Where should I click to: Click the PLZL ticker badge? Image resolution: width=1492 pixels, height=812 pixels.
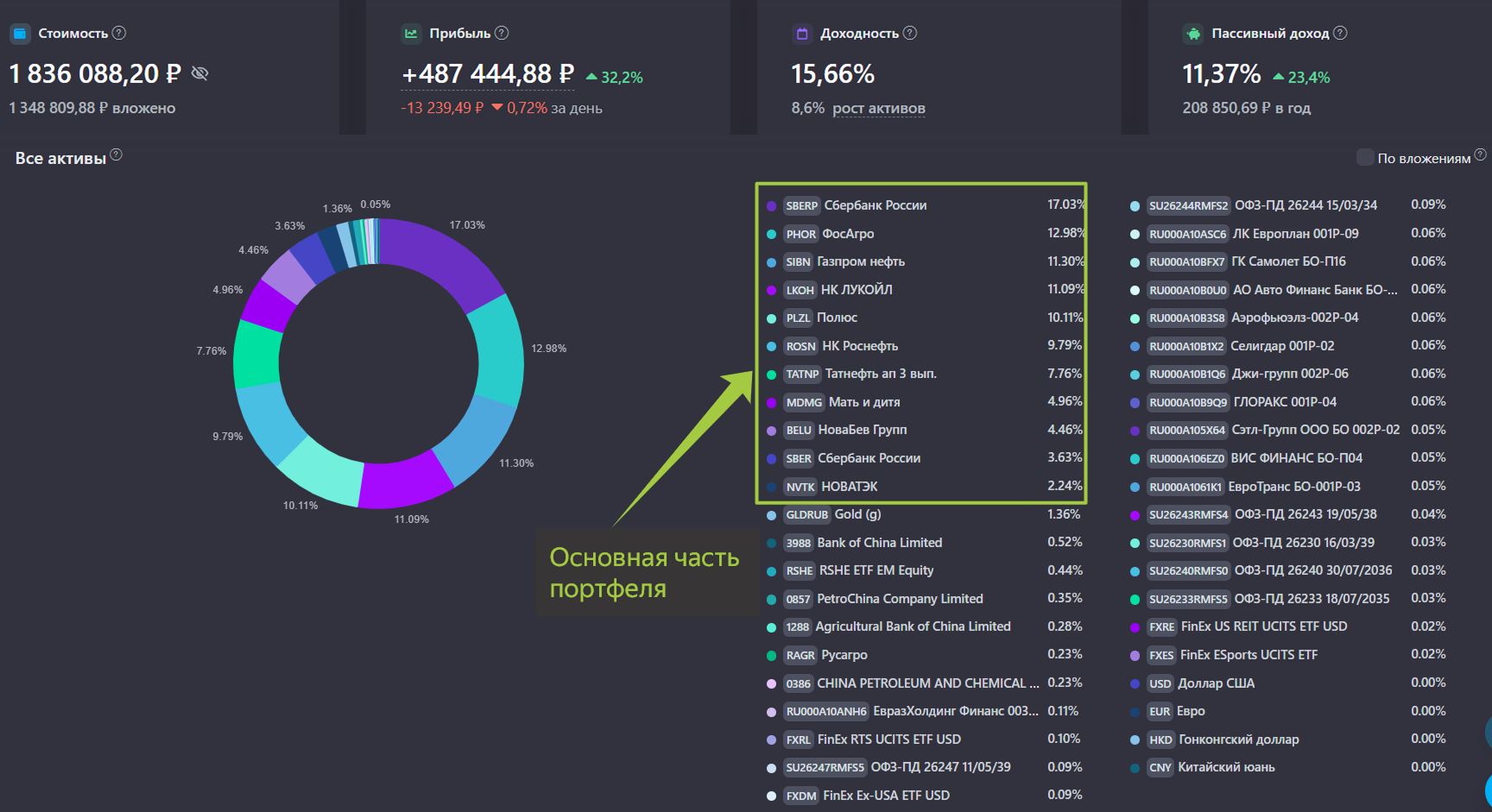pos(798,318)
